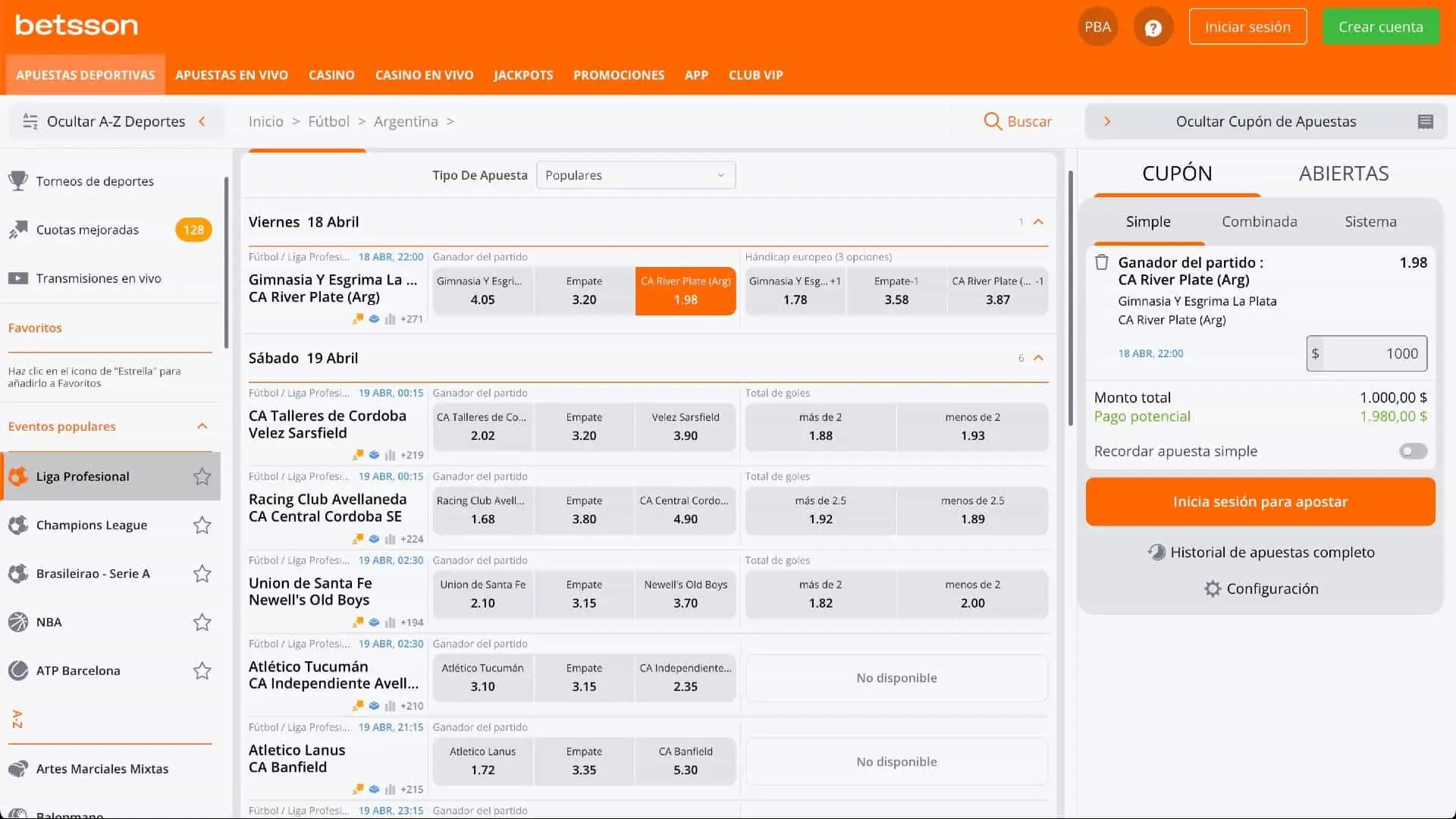Click the Torneos de deportes trophy icon
The height and width of the screenshot is (819, 1456).
click(x=18, y=181)
